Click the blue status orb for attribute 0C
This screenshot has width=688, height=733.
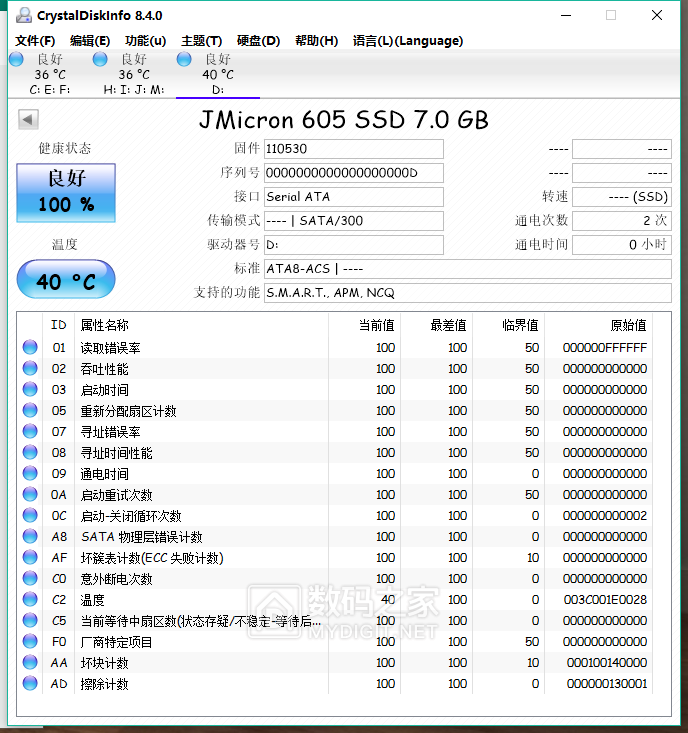[x=30, y=516]
